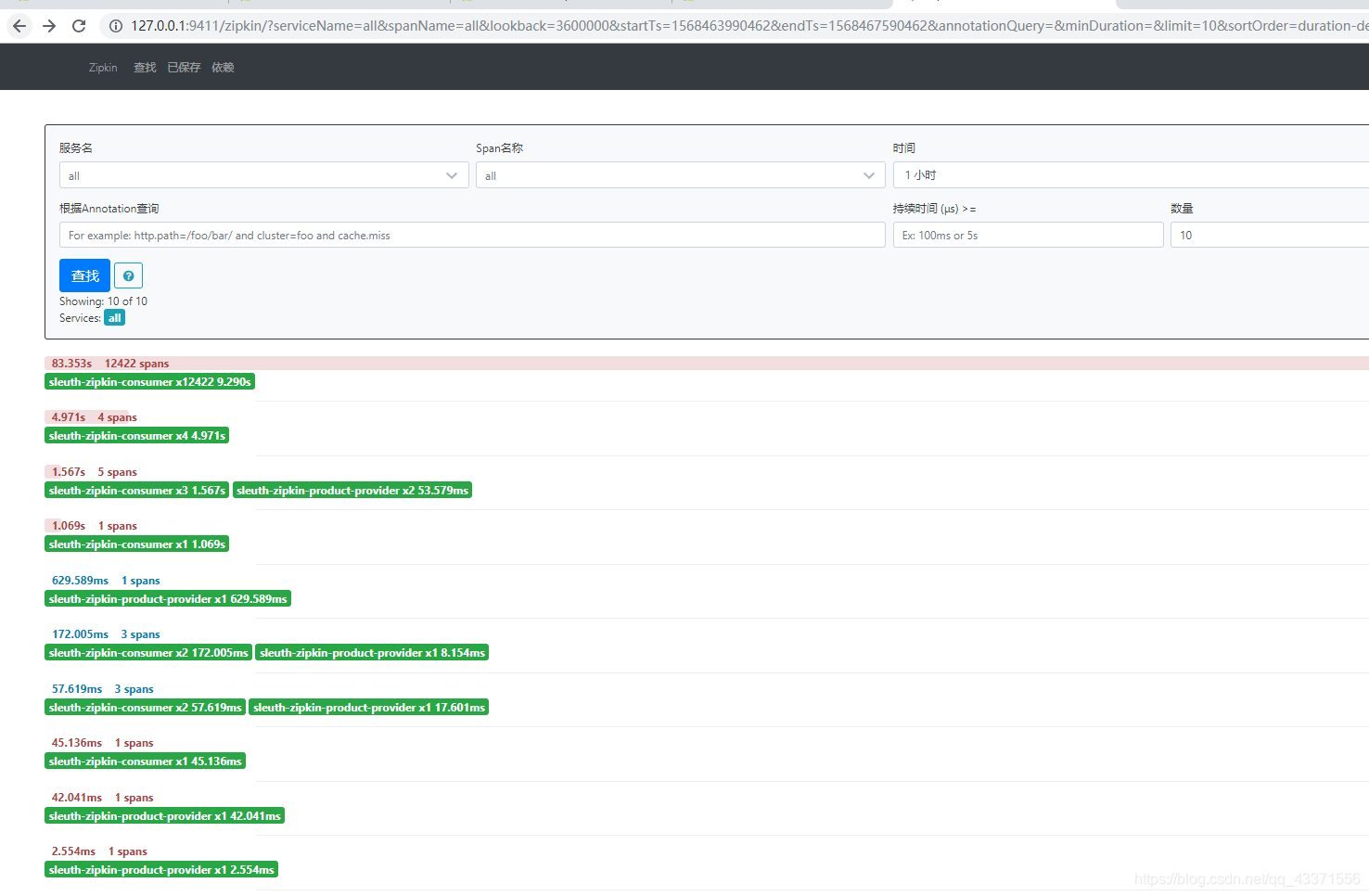The image size is (1369, 896).
Task: Expand the 服务名 dropdown
Action: [263, 175]
